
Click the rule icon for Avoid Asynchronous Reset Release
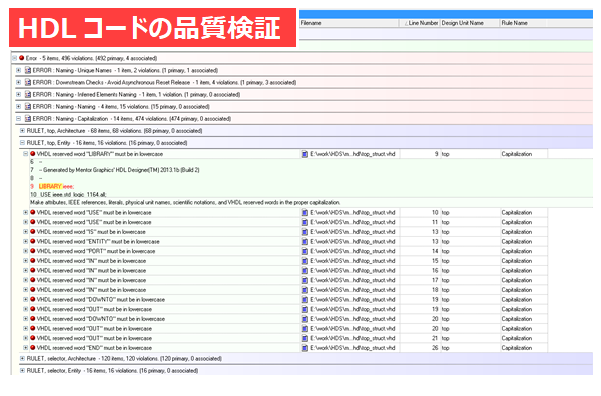pos(28,82)
